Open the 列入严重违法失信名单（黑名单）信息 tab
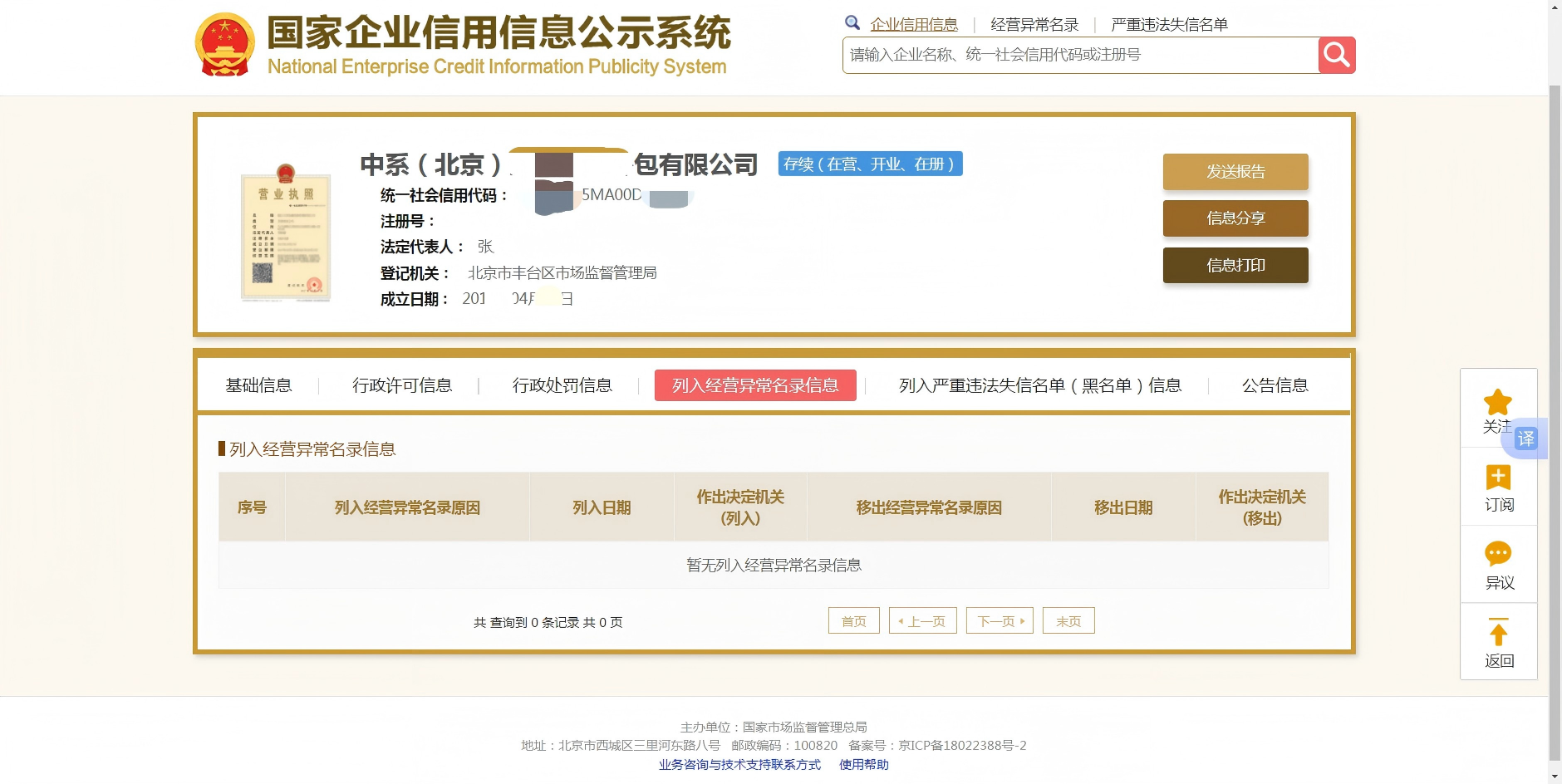The width and height of the screenshot is (1562, 784). (1039, 385)
